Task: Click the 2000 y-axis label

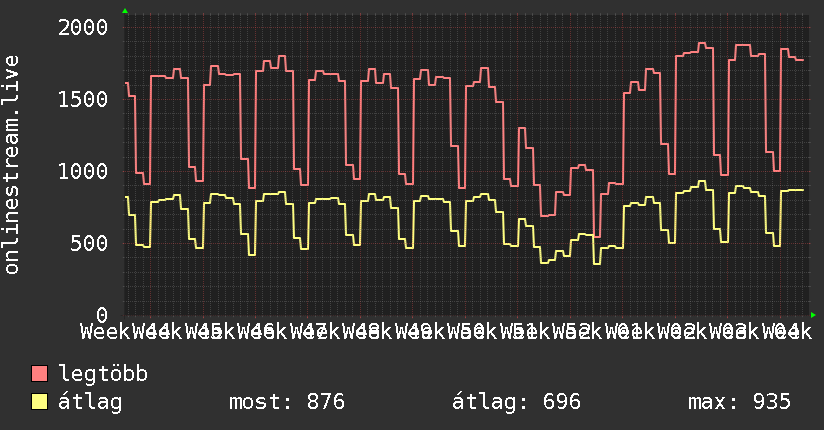Action: [x=83, y=27]
